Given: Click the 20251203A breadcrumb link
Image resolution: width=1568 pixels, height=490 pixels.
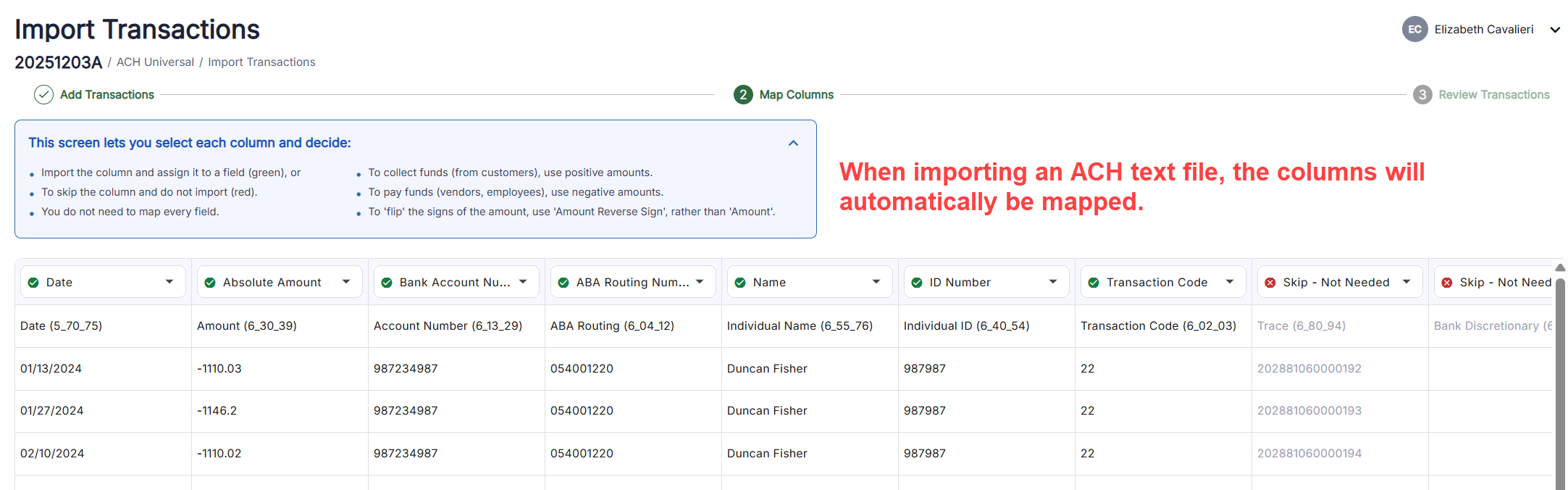Looking at the screenshot, I should pyautogui.click(x=58, y=62).
